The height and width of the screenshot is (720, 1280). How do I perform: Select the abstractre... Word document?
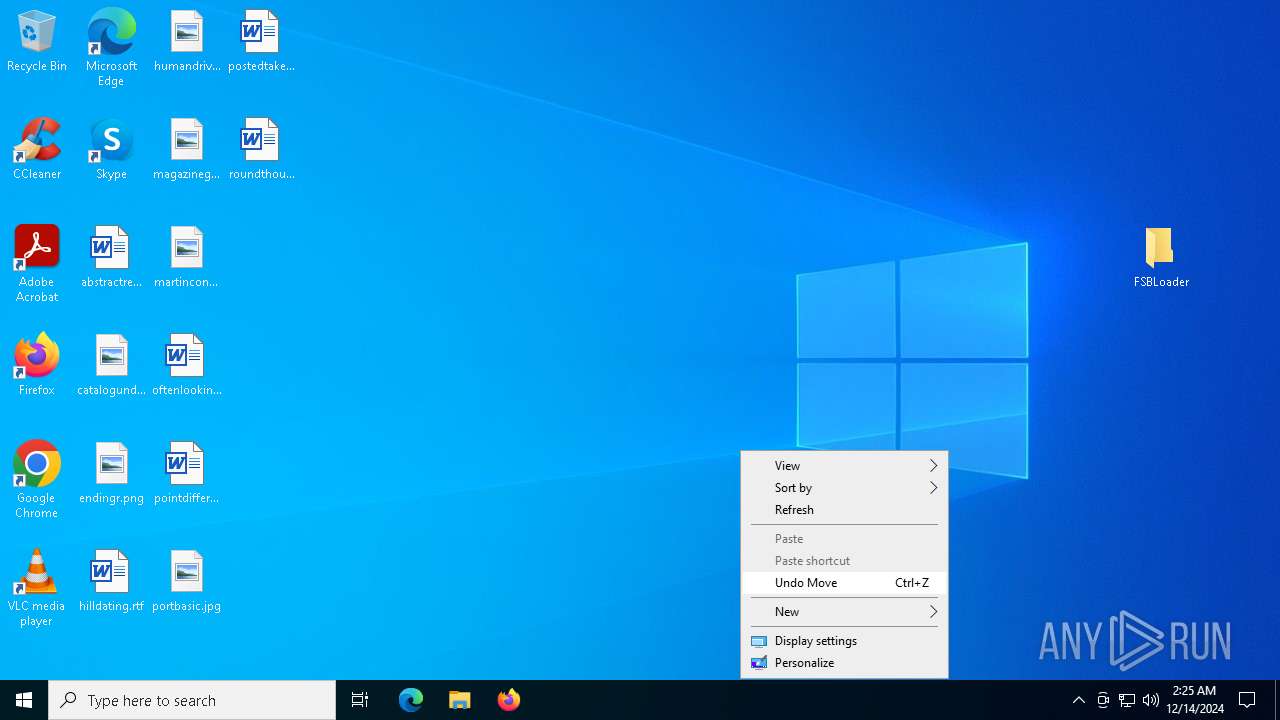pyautogui.click(x=111, y=258)
